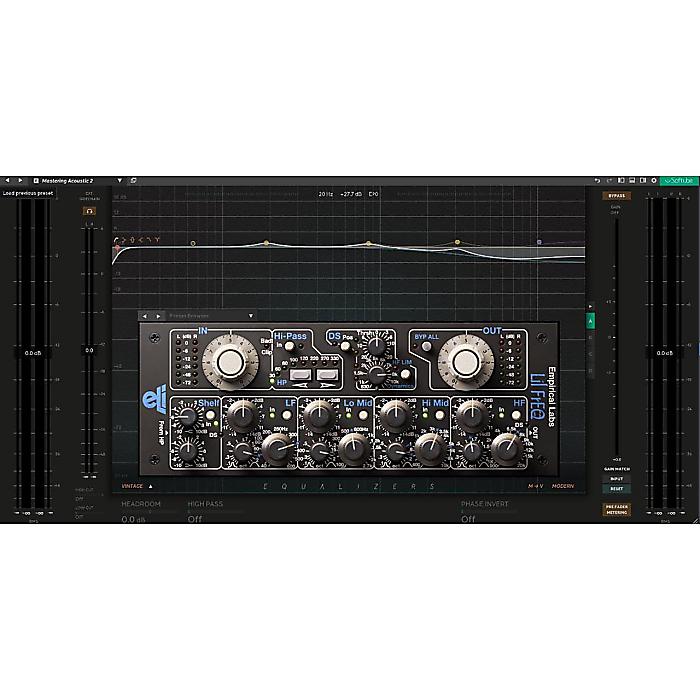The image size is (700, 700).
Task: Select the bell filter shape icon
Action: [x=132, y=240]
